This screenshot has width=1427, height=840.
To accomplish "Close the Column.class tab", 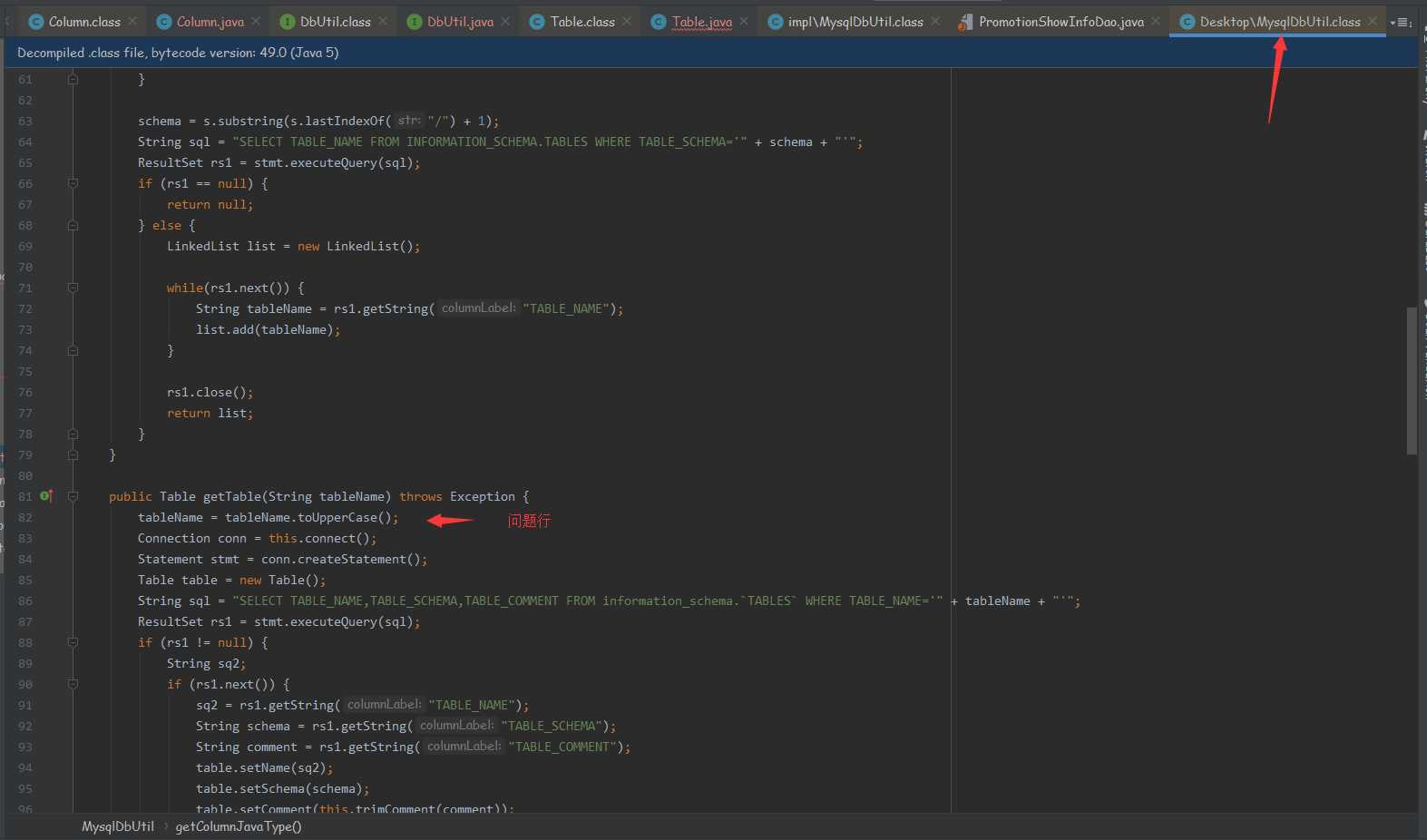I will click(x=132, y=21).
